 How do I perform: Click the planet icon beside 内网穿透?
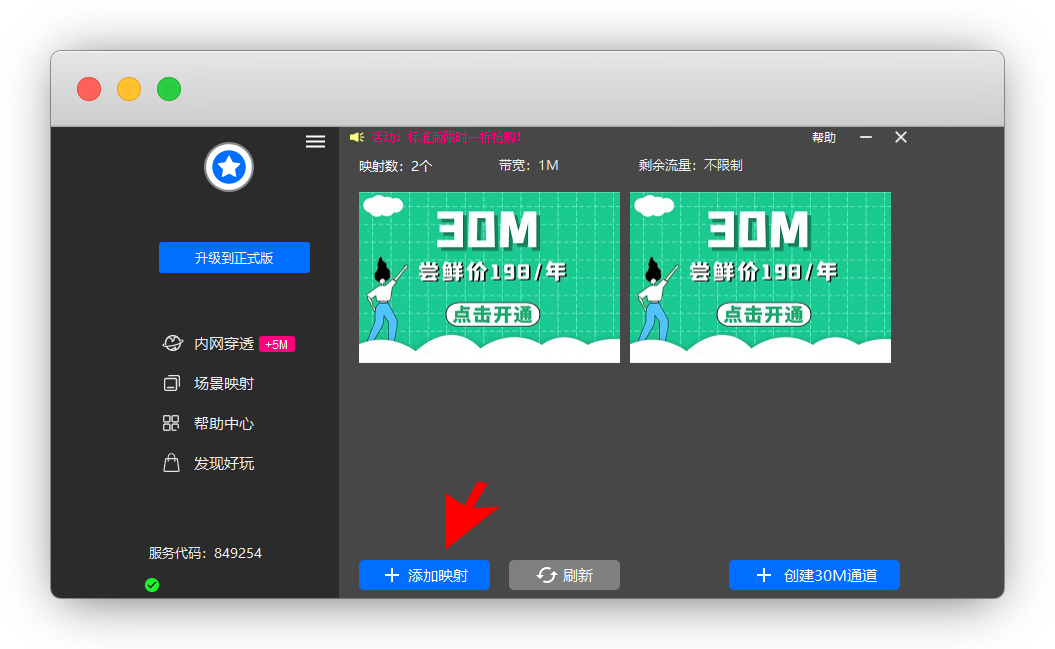(171, 344)
